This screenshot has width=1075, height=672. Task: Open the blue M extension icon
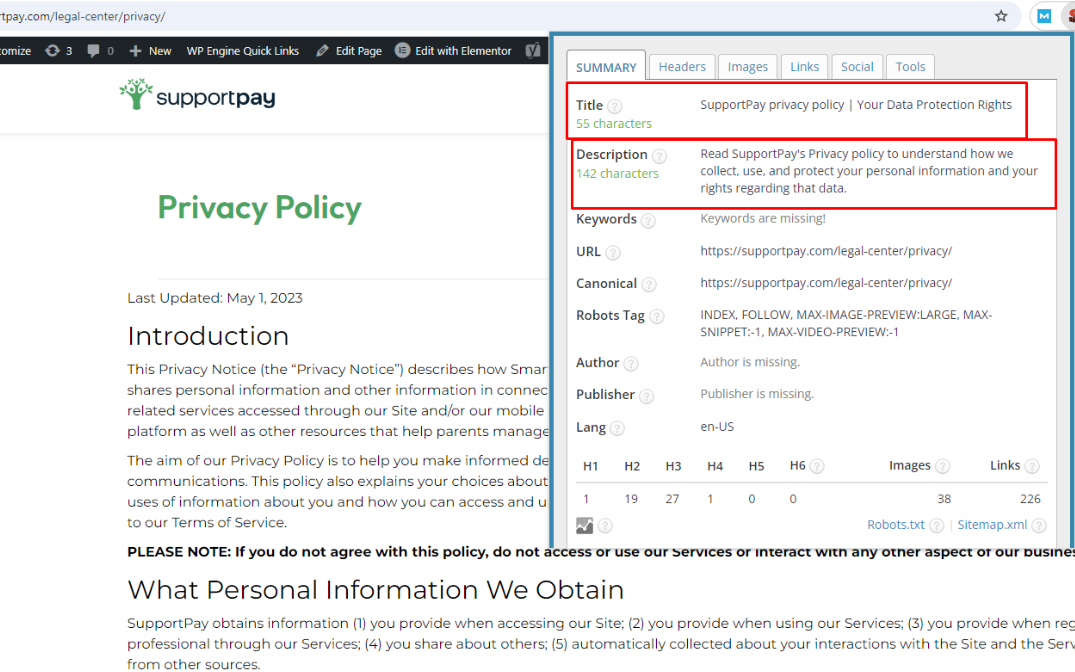click(x=1044, y=16)
